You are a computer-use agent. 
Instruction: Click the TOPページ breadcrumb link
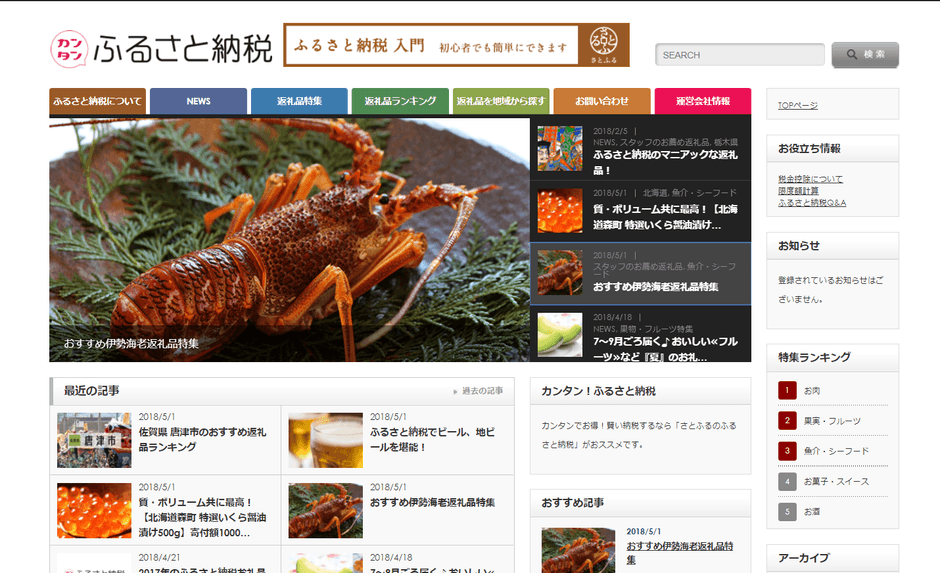pos(798,105)
